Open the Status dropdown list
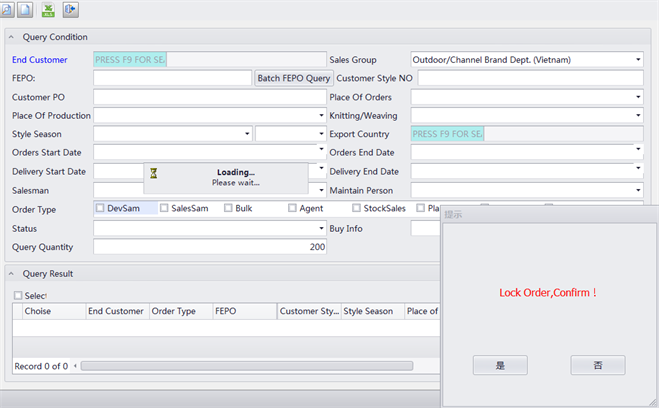The image size is (659, 408). 319,229
